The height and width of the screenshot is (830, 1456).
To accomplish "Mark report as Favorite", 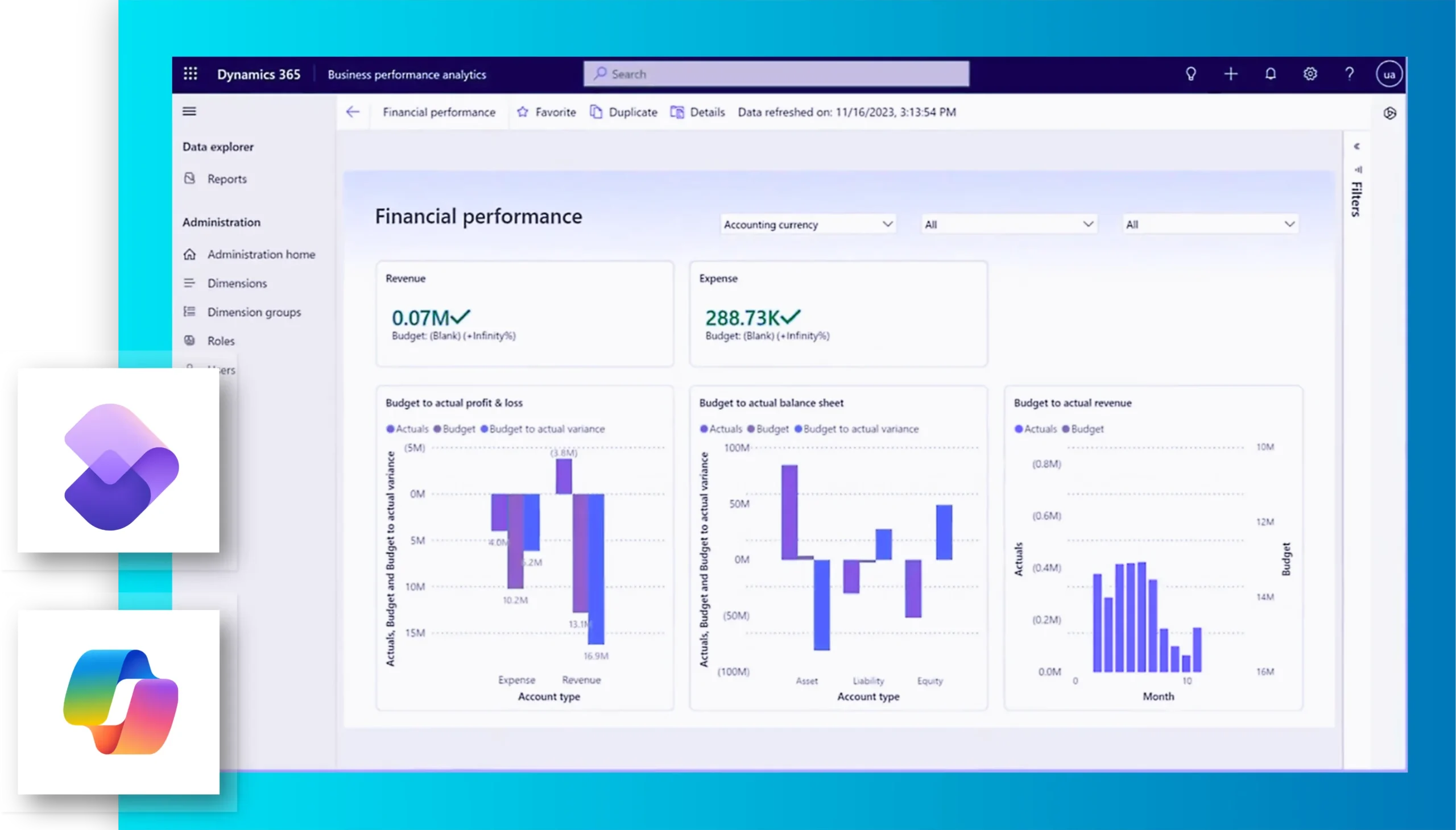I will coord(547,113).
